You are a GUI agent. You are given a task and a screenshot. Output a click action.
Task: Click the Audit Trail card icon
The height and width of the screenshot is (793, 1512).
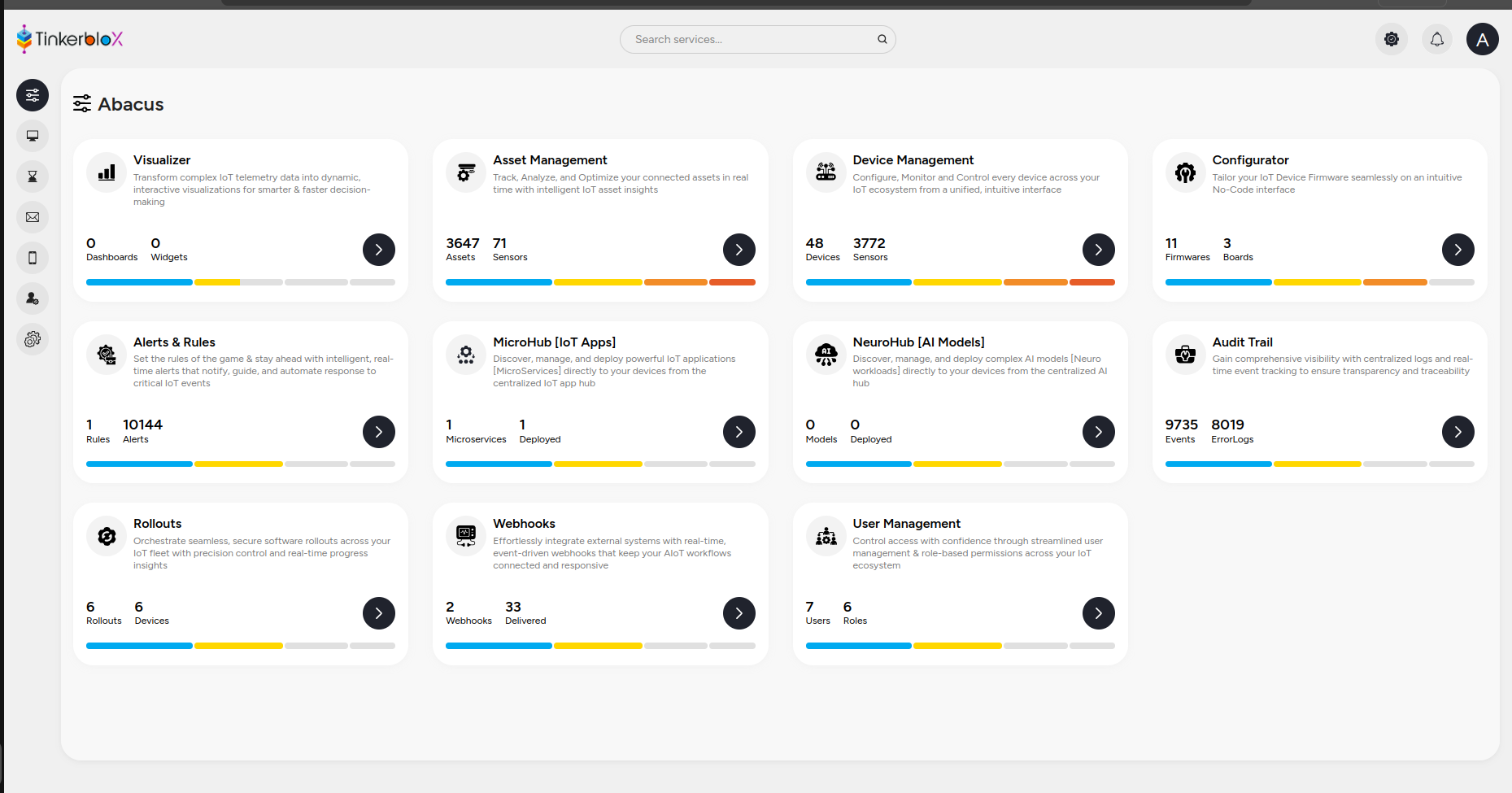pyautogui.click(x=1186, y=355)
